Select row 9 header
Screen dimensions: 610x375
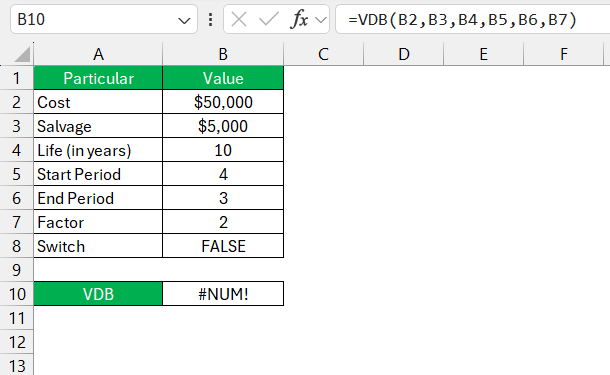(x=16, y=270)
